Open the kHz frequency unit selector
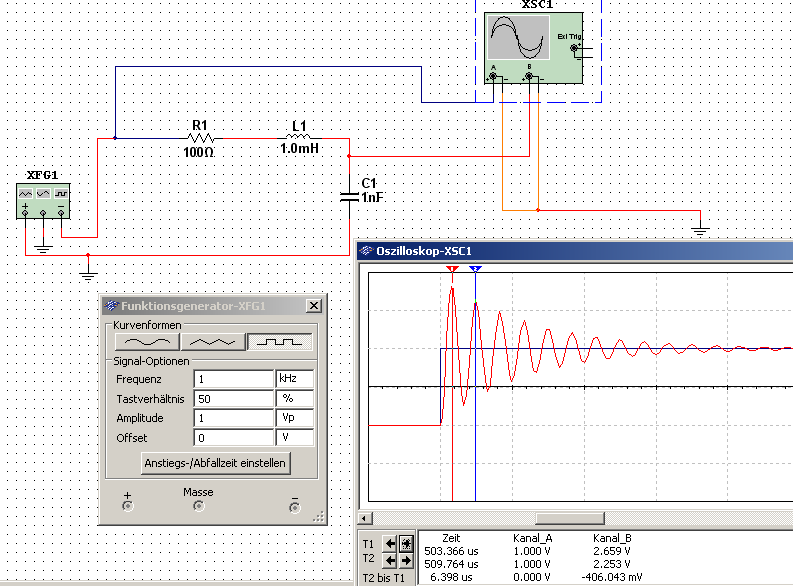 point(294,380)
